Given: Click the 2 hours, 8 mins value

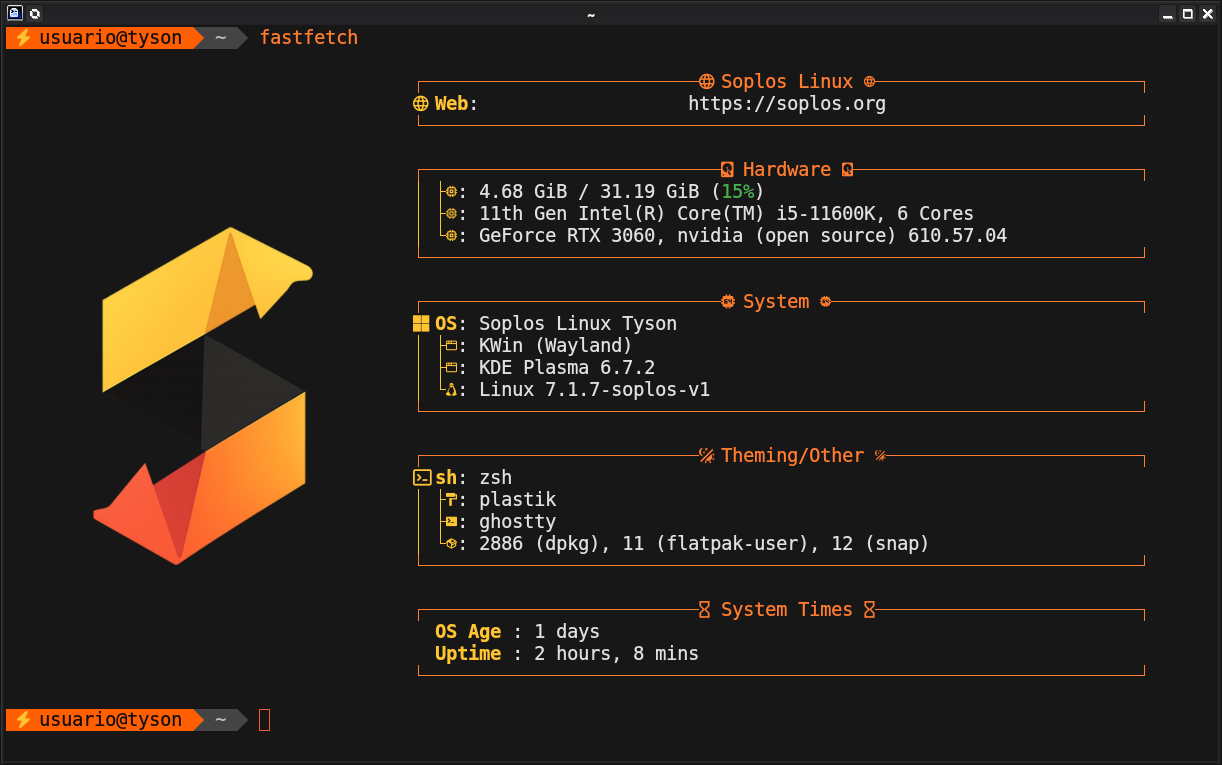Looking at the screenshot, I should point(616,654).
